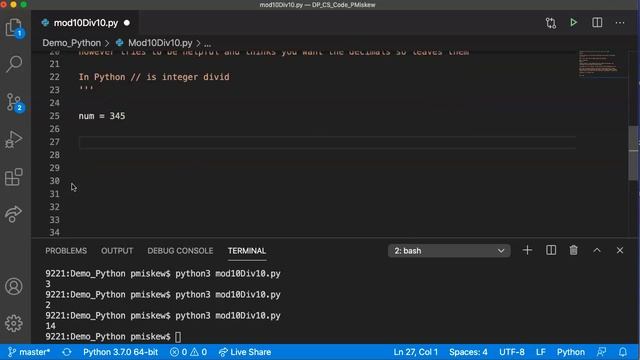Change LF end of line sequence
This screenshot has width=640, height=360.
[540, 352]
